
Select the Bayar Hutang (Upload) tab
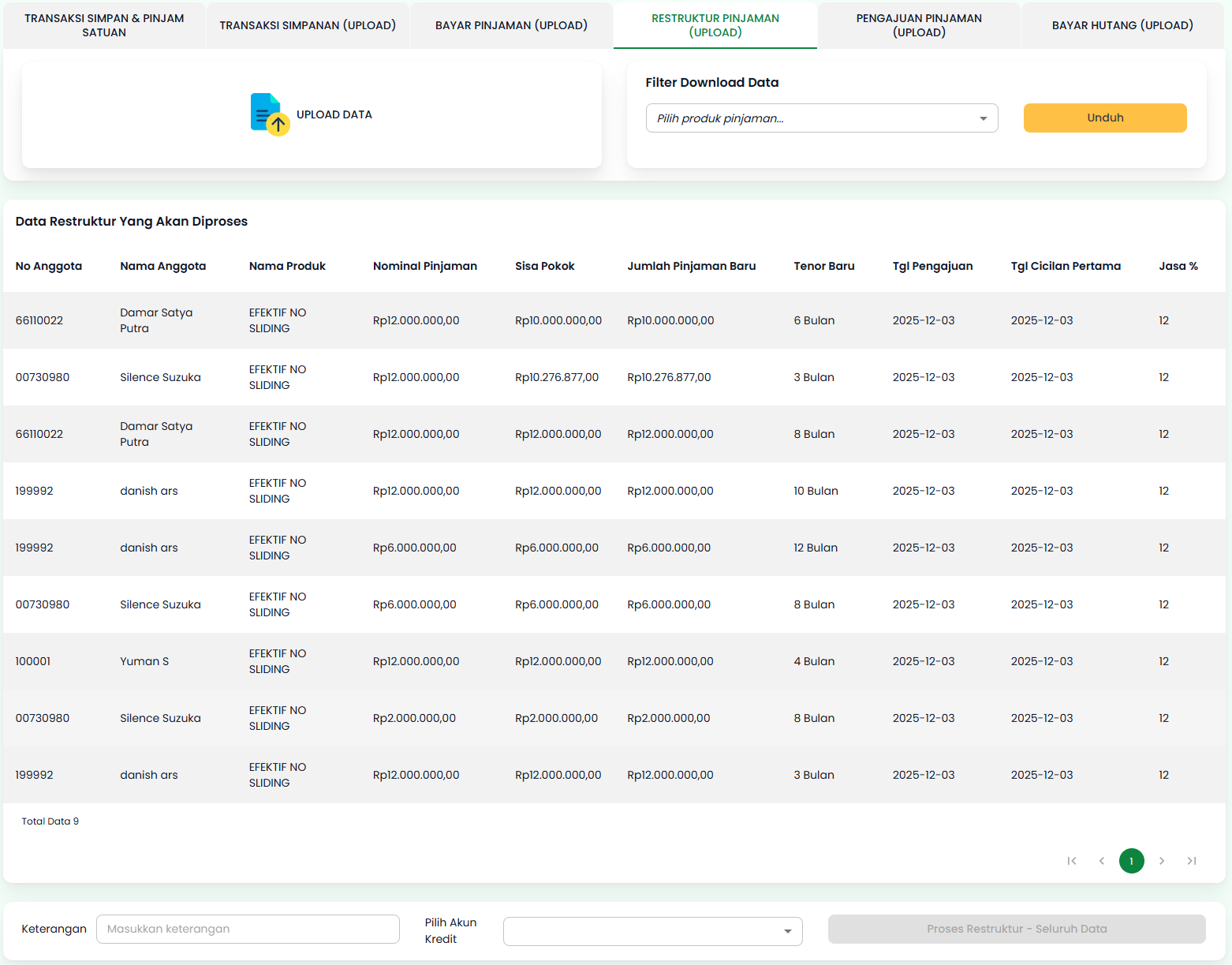[1122, 25]
